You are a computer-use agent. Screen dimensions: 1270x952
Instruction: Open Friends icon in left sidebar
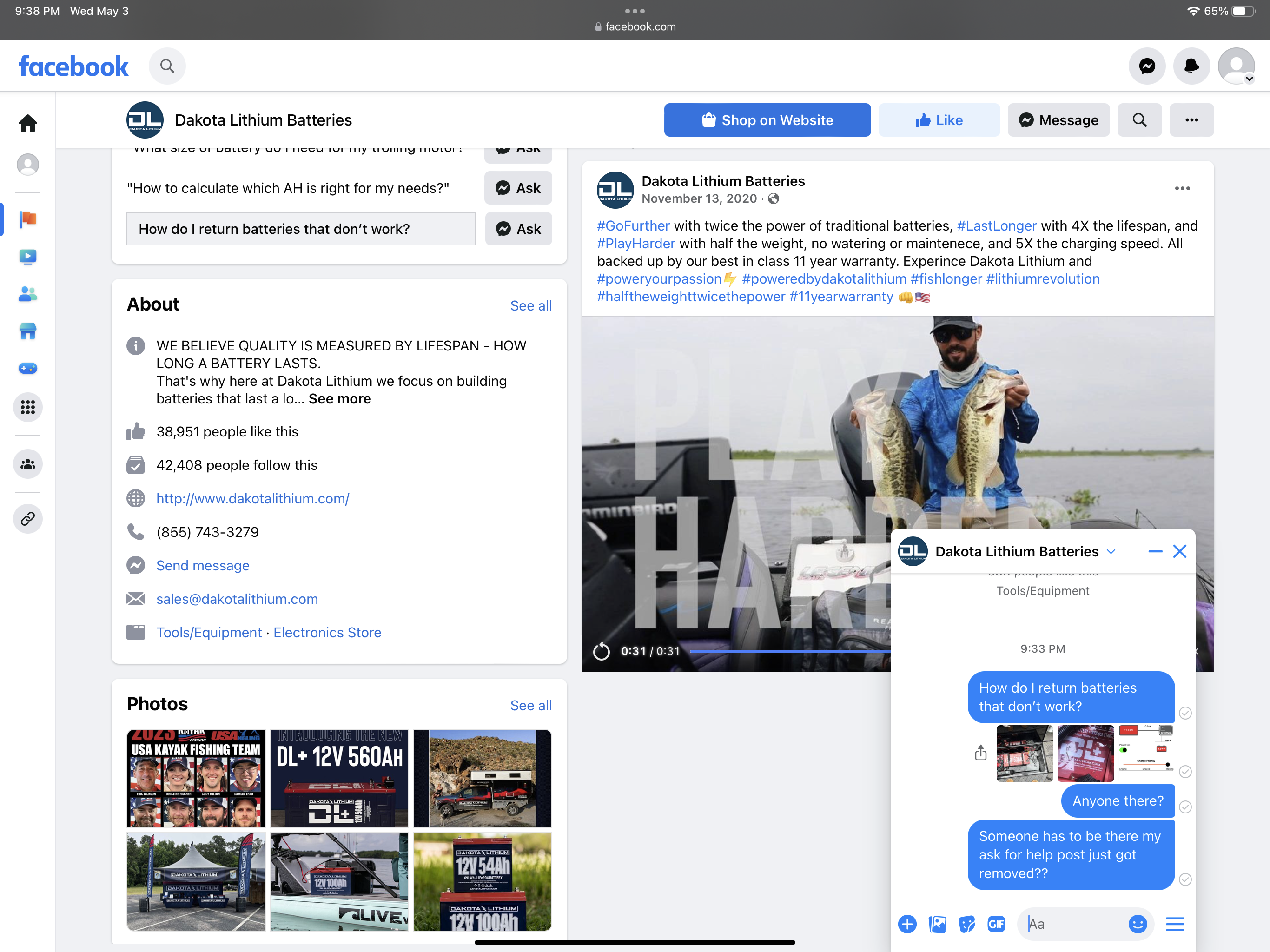27,294
